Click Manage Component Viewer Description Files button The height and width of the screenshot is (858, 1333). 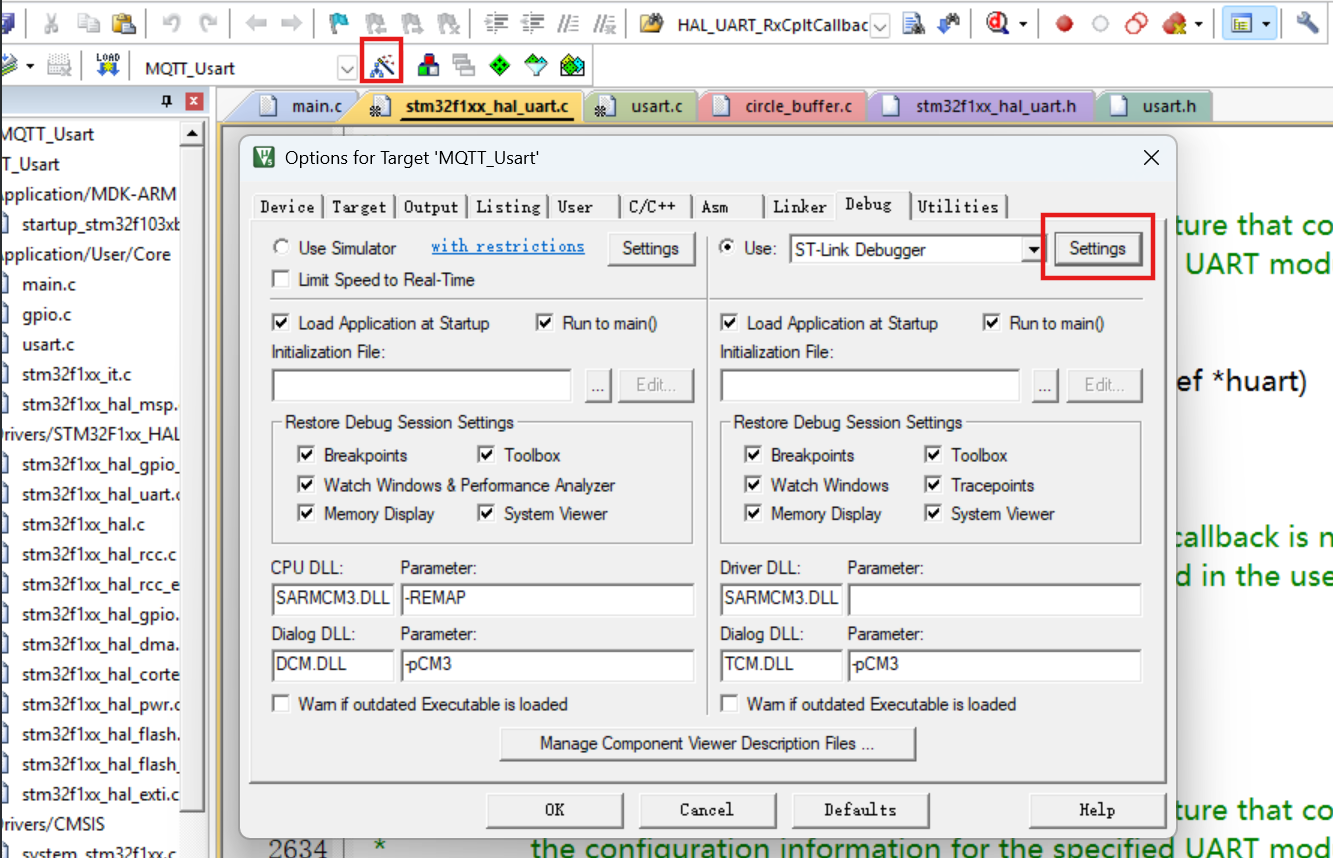pyautogui.click(x=707, y=743)
